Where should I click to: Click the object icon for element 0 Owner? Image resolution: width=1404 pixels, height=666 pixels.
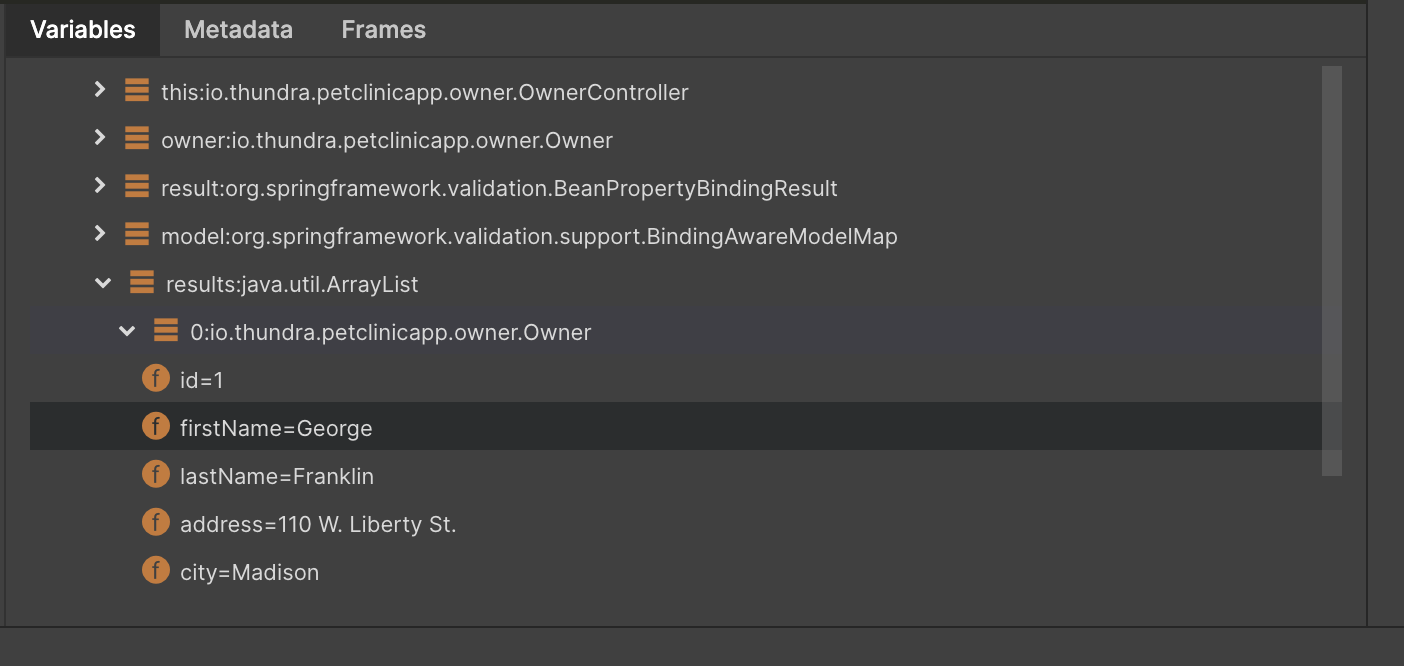pyautogui.click(x=166, y=331)
